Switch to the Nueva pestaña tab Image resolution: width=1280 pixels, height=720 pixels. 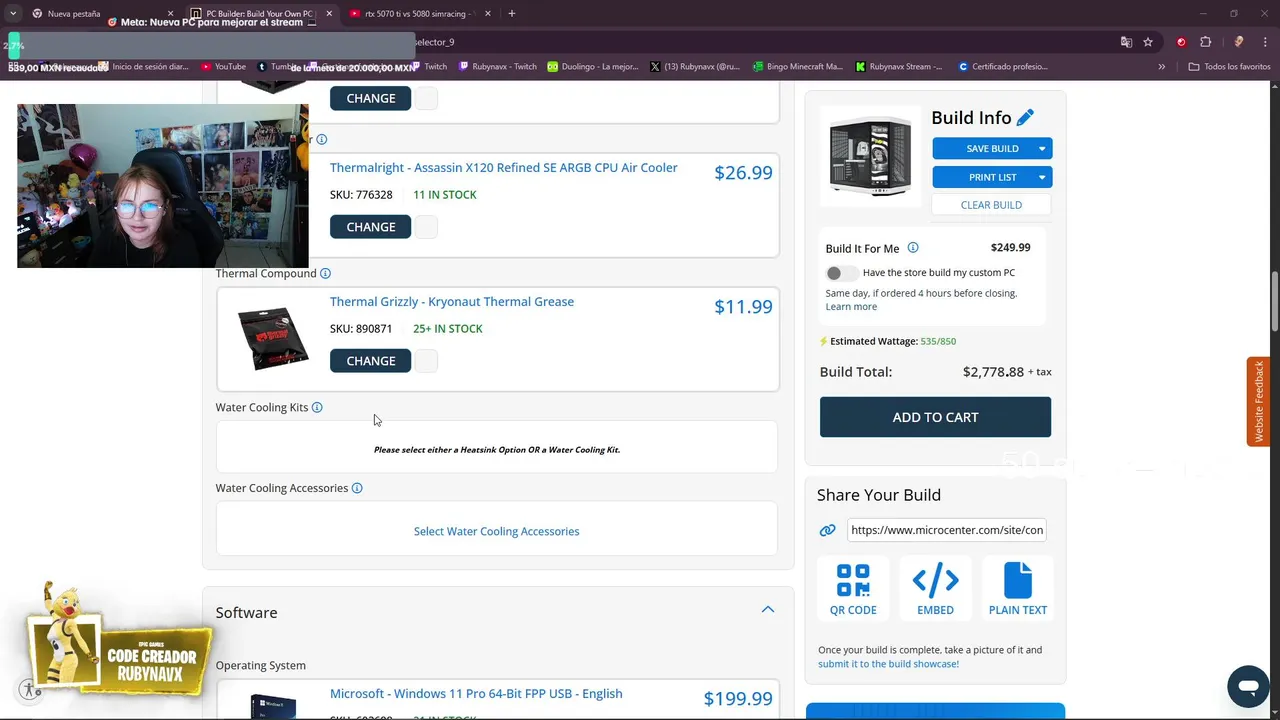click(100, 14)
